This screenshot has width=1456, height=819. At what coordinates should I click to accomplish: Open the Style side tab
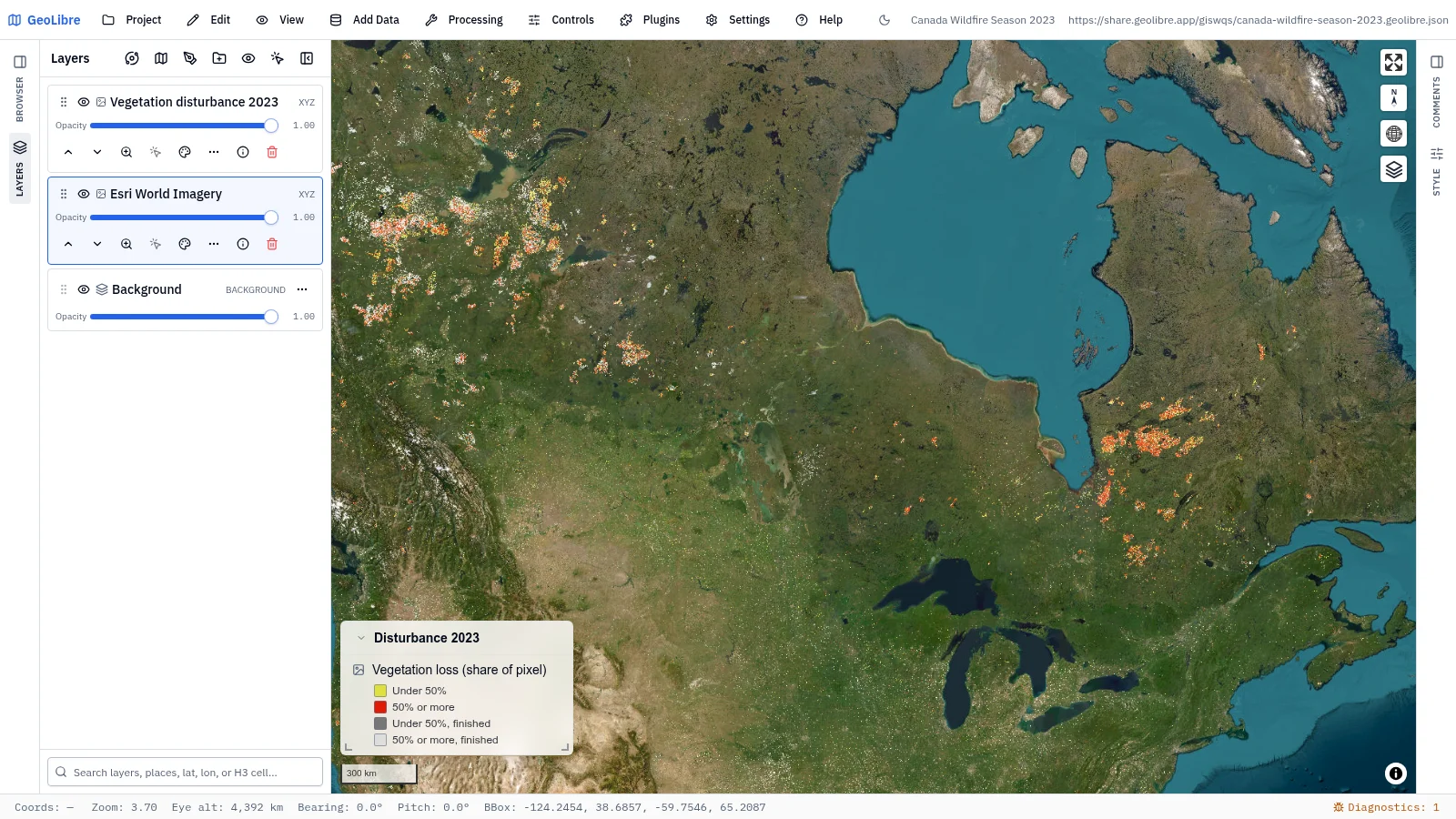[x=1437, y=171]
